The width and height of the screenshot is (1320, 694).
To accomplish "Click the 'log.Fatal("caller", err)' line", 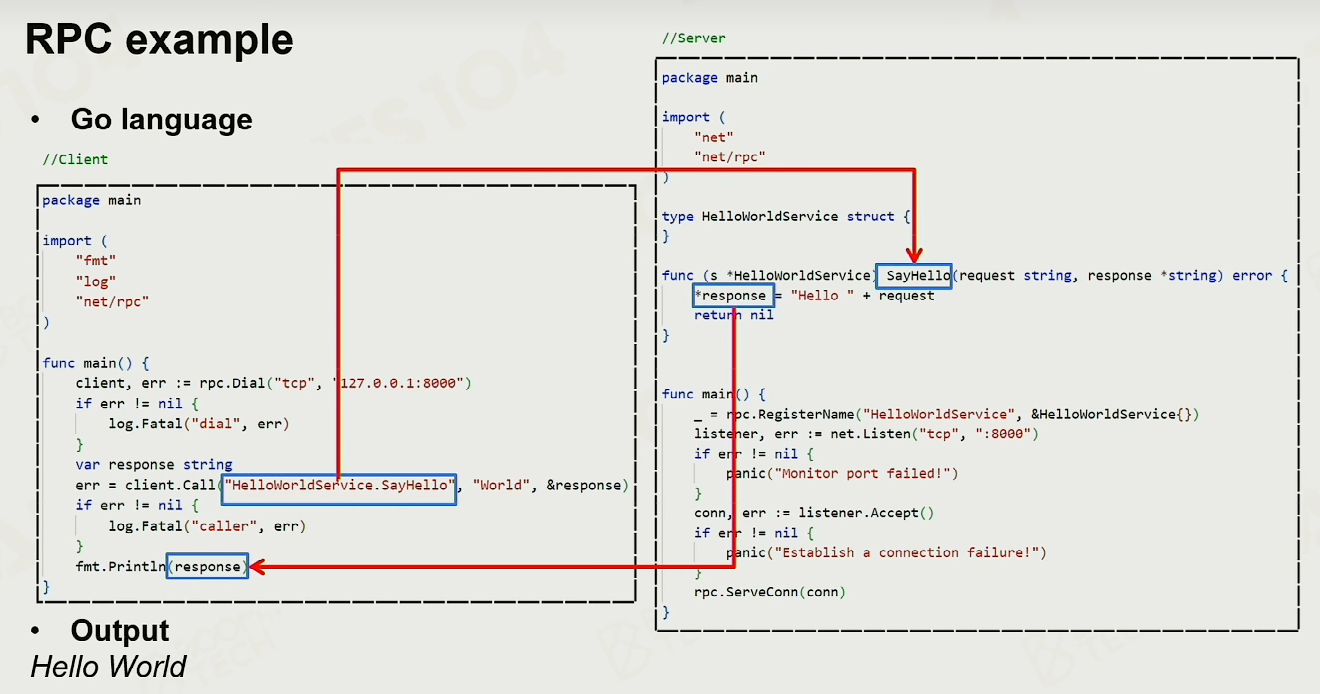I will [x=207, y=525].
